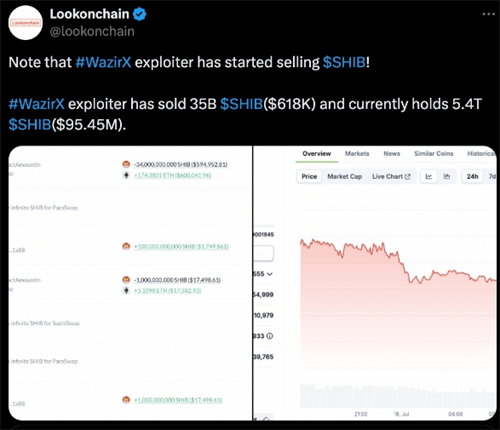The height and width of the screenshot is (430, 500).
Task: Toggle the Price chart view
Action: pos(309,177)
